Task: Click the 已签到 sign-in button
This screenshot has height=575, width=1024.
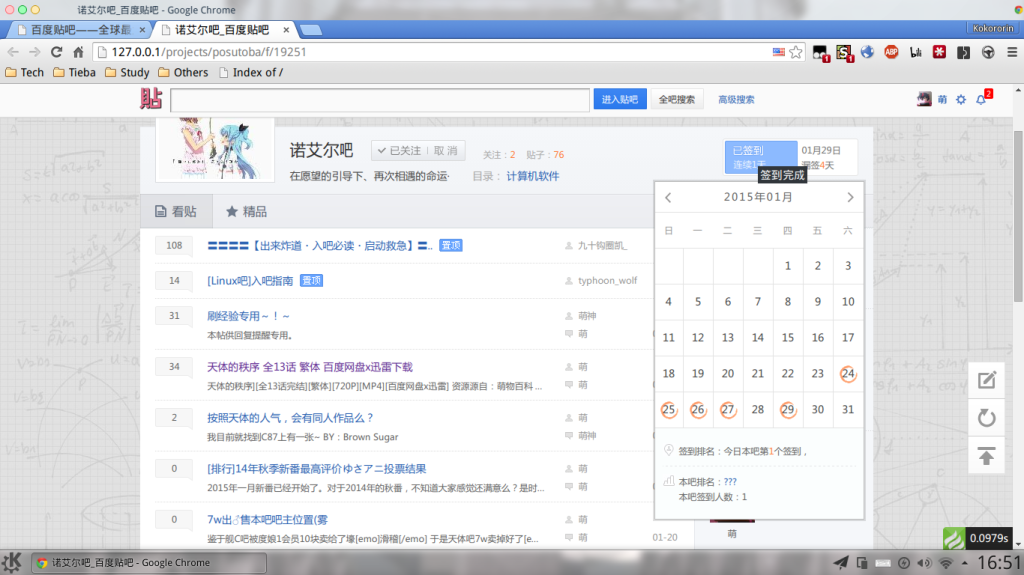Action: (761, 157)
